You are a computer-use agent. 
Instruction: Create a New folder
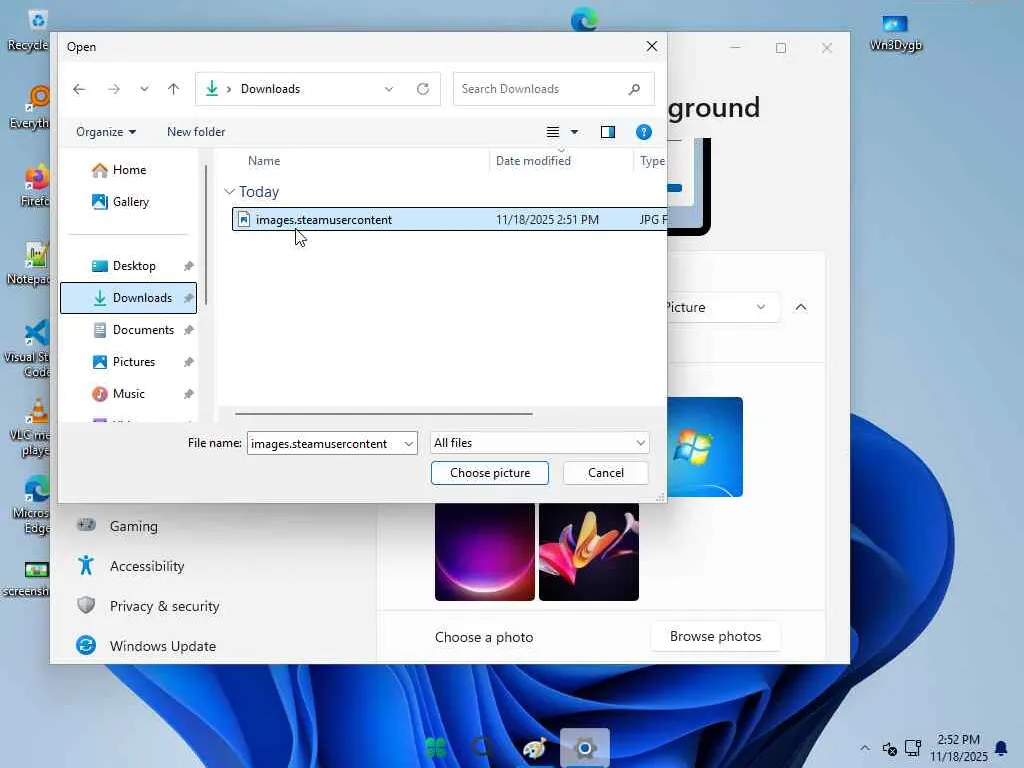tap(196, 132)
